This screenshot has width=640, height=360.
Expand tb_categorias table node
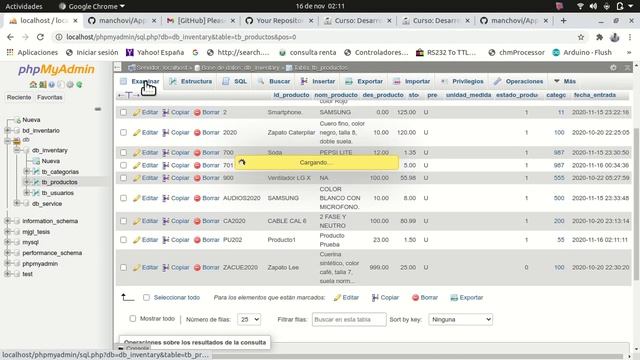pos(26,171)
